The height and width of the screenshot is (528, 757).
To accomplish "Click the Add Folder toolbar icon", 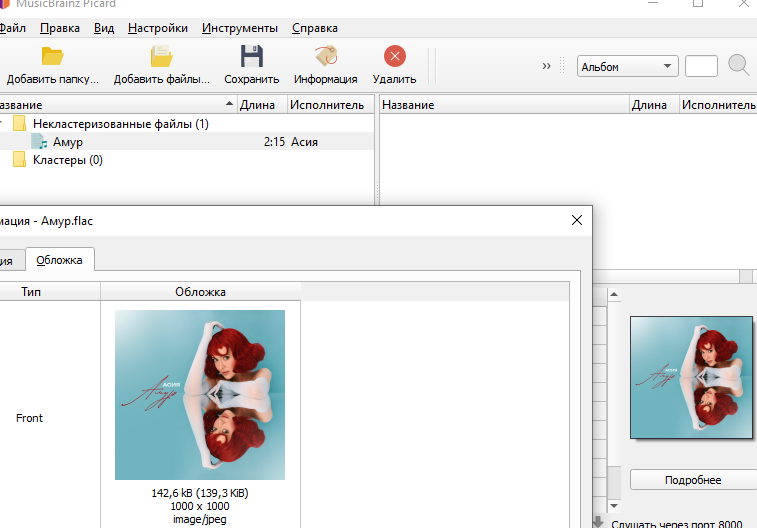I will (x=52, y=56).
